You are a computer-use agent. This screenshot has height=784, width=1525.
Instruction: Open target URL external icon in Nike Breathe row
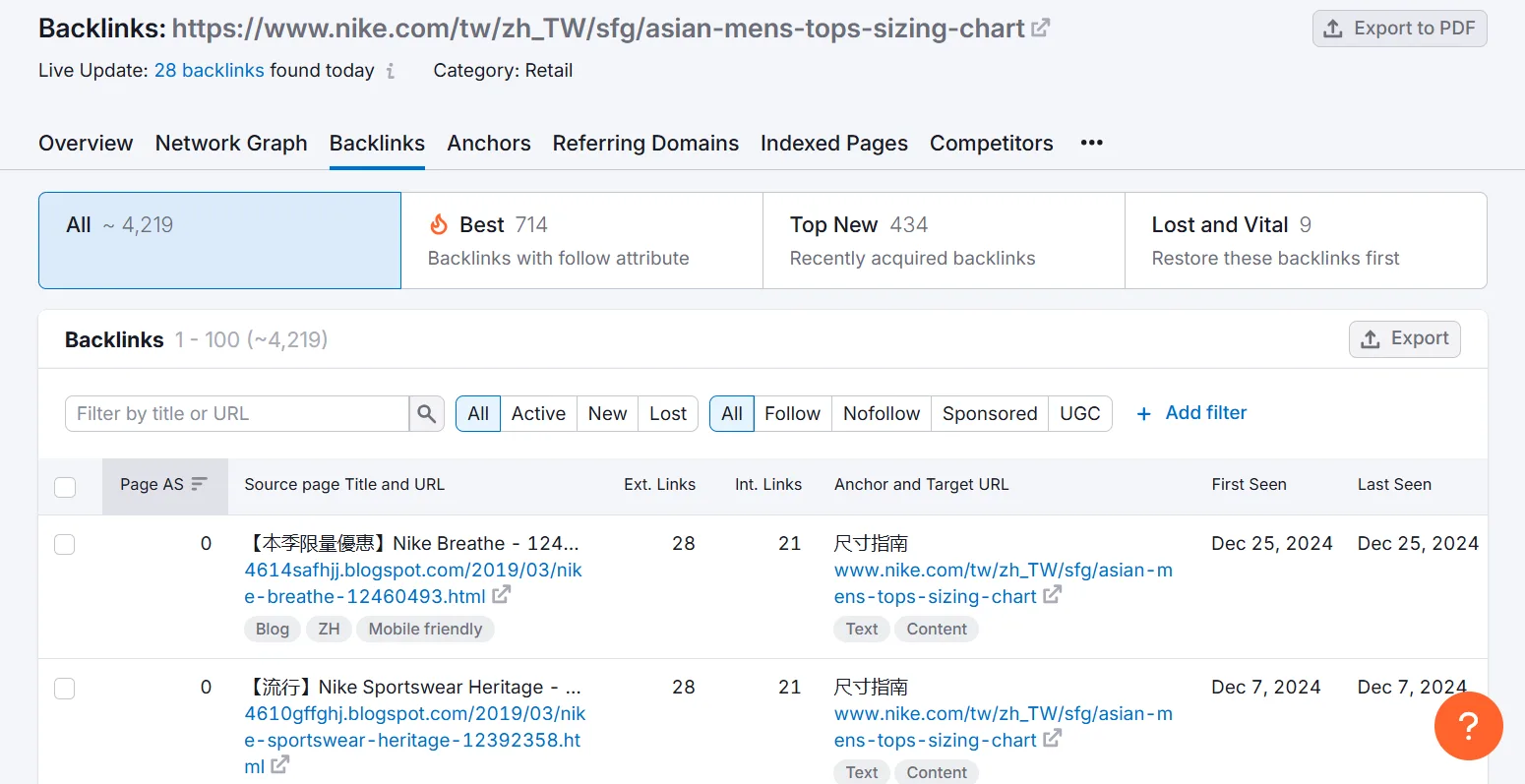click(1053, 595)
